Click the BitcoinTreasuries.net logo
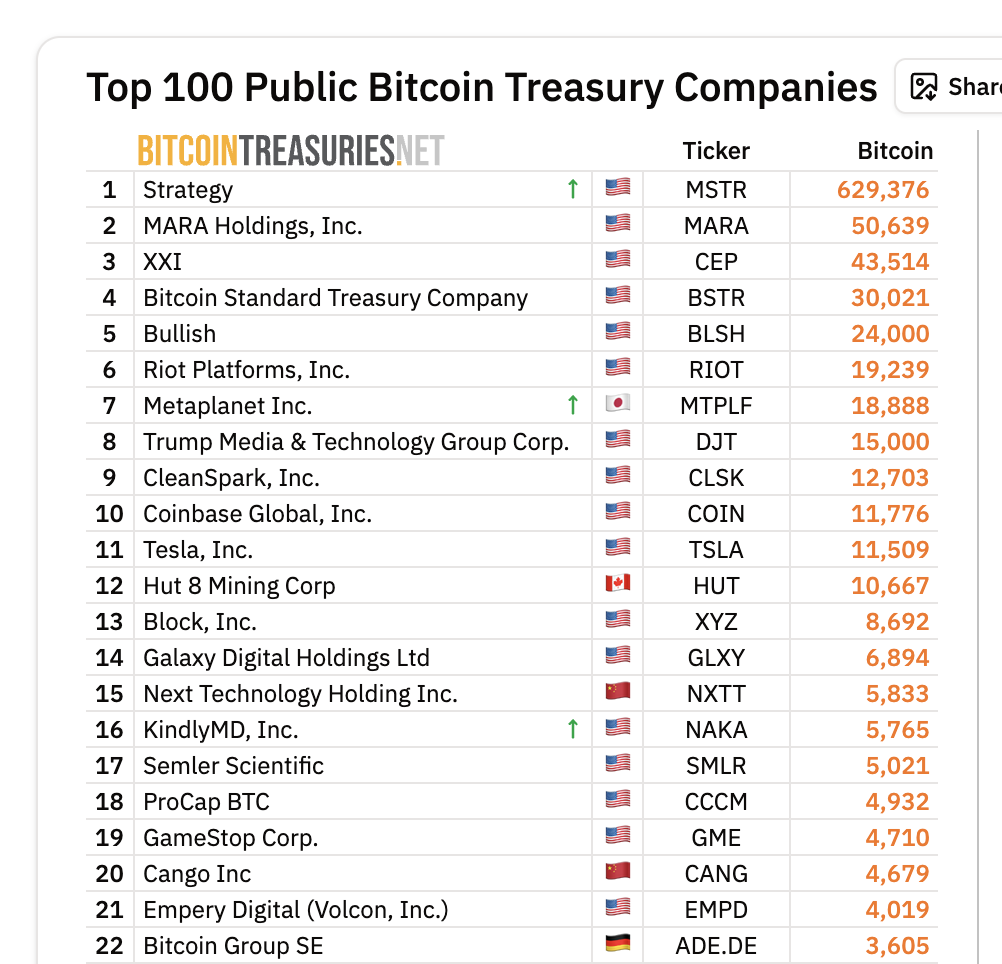This screenshot has height=964, width=1002. click(291, 149)
